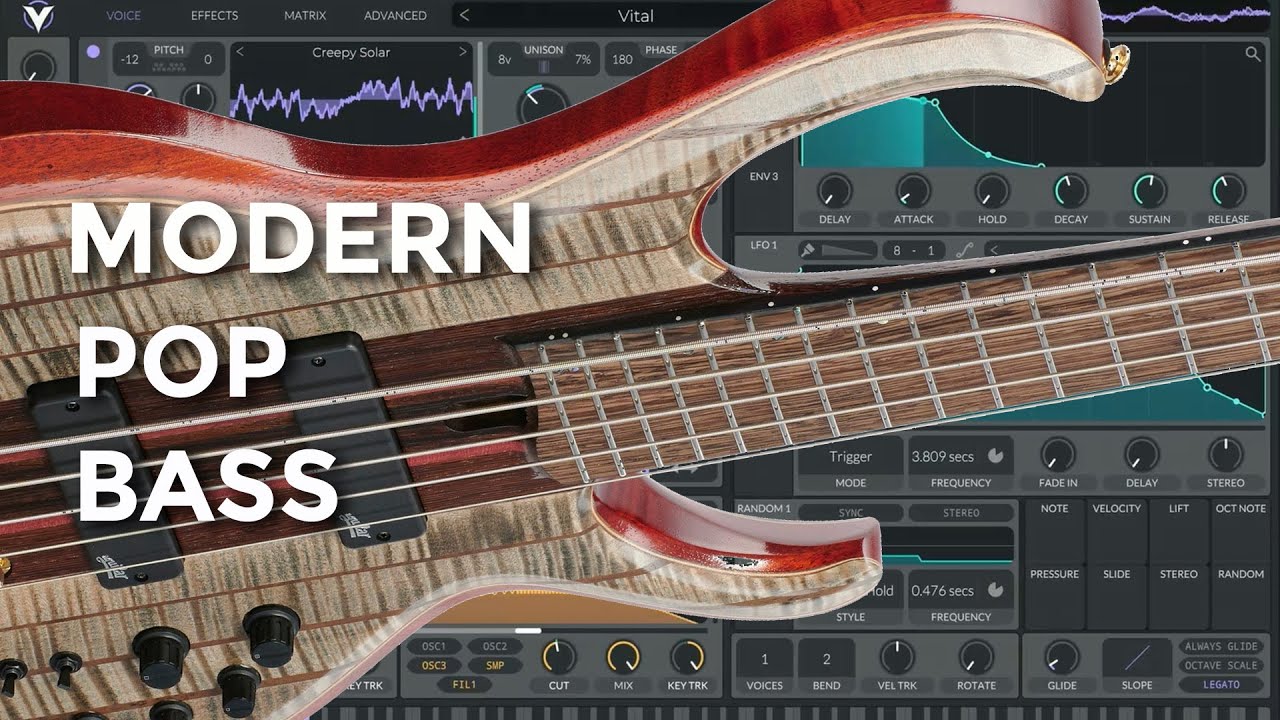The height and width of the screenshot is (720, 1280).
Task: Adjust the LFO 1 Fade In knob
Action: [x=1057, y=455]
